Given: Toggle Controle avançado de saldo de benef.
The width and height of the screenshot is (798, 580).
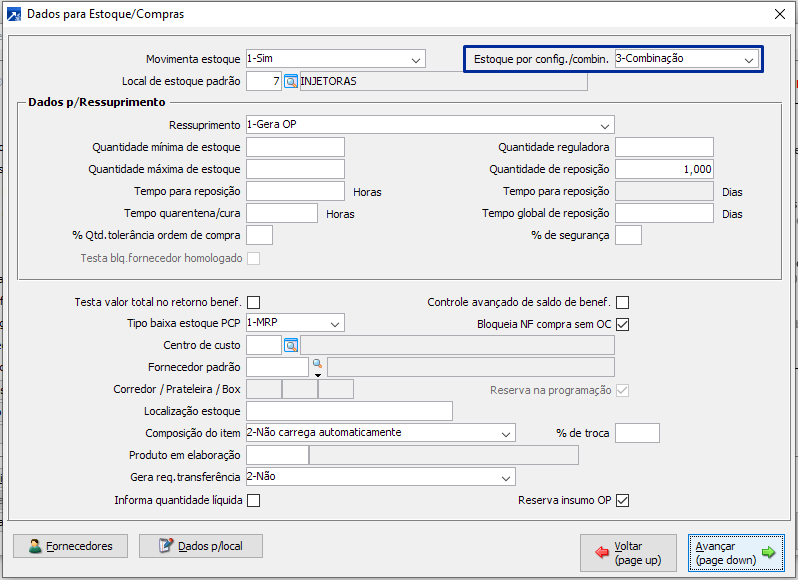Looking at the screenshot, I should click(623, 302).
